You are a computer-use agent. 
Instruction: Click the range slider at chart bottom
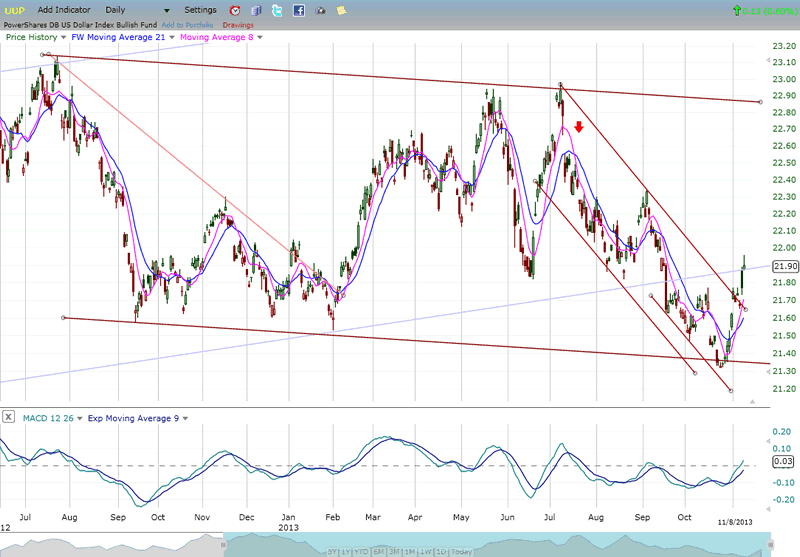(400, 550)
